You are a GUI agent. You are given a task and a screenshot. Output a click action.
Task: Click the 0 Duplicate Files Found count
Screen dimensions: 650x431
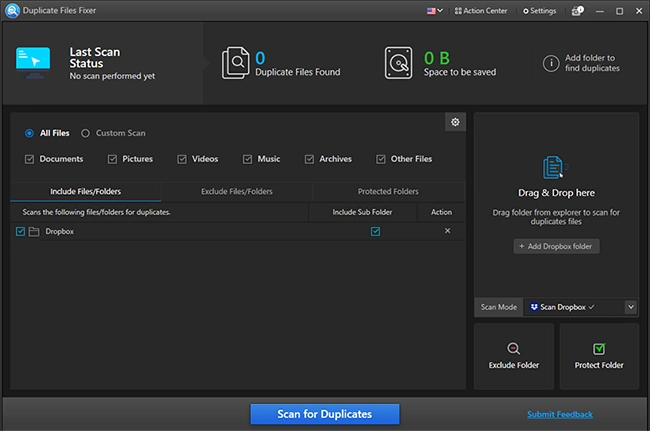pos(260,58)
